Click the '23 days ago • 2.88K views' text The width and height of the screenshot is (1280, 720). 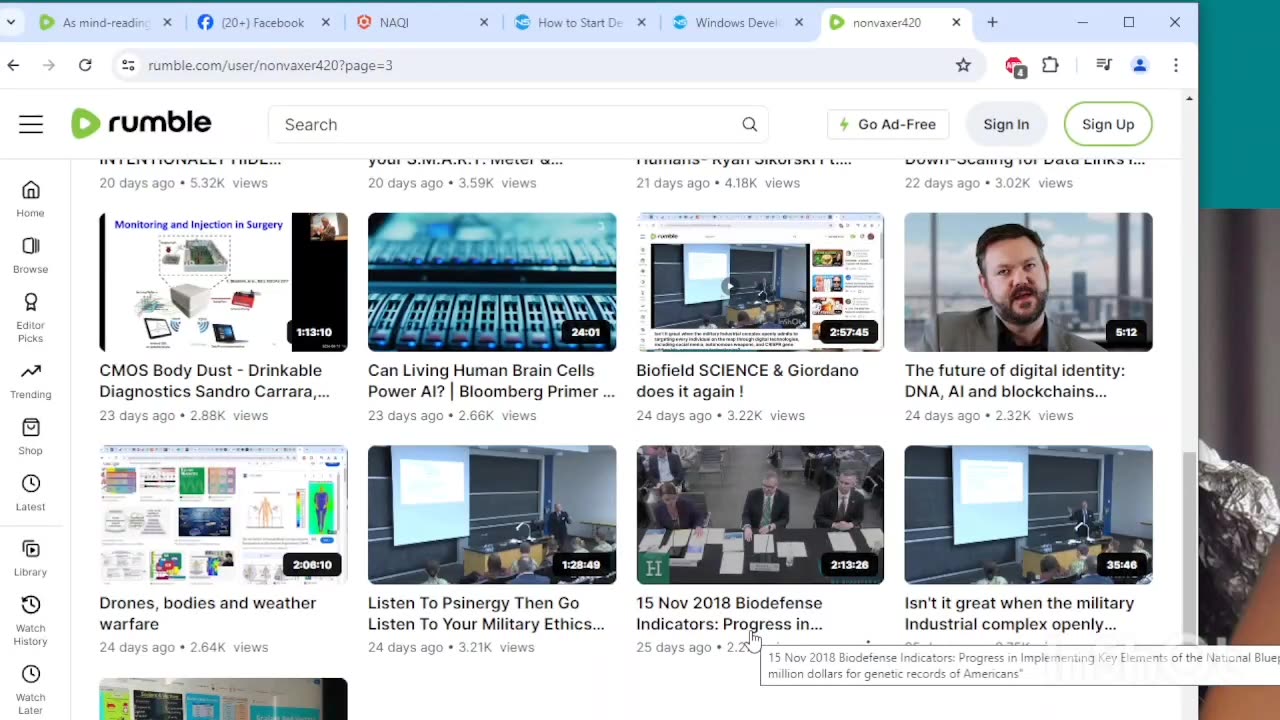pyautogui.click(x=184, y=415)
